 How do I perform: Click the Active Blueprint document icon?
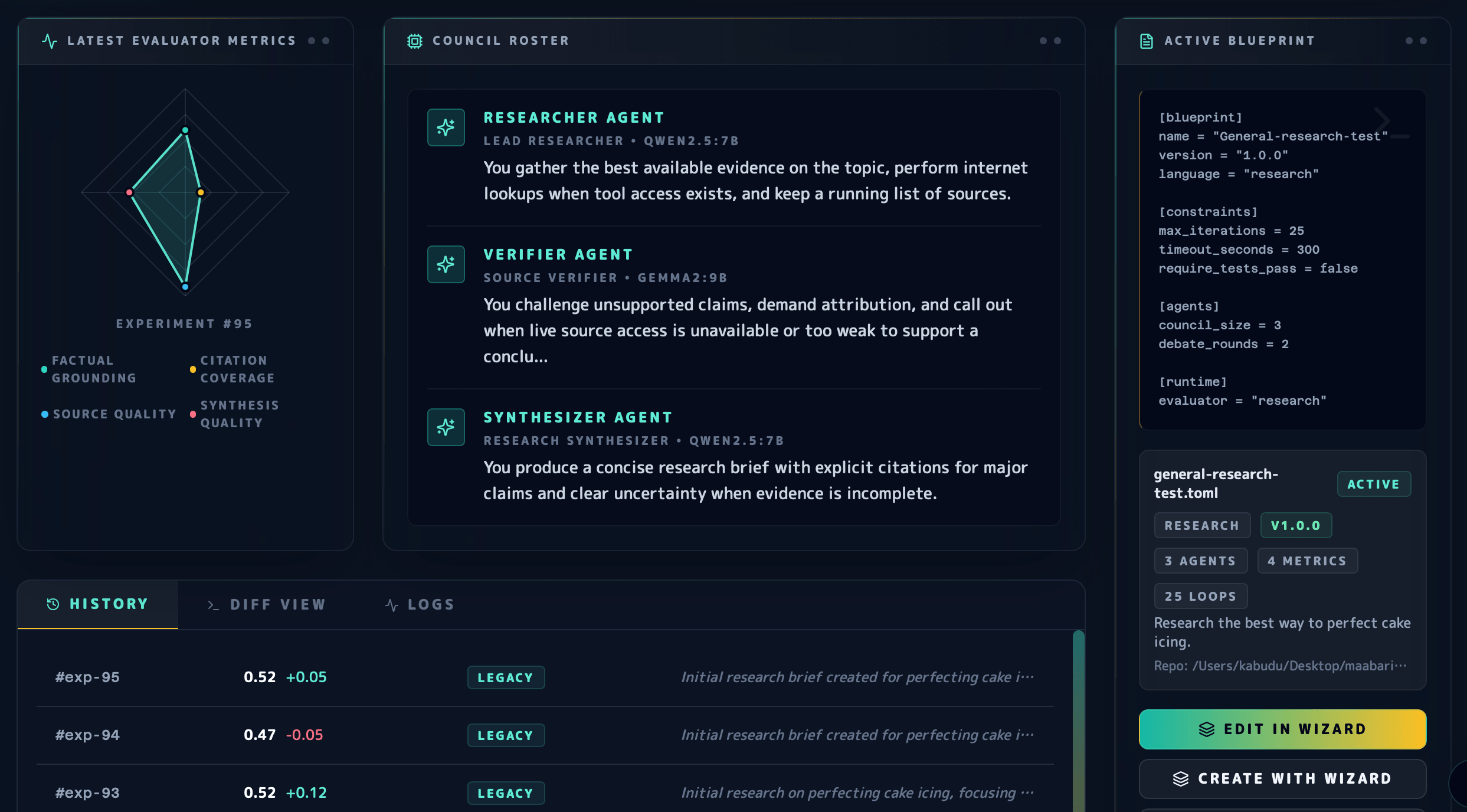point(1145,40)
